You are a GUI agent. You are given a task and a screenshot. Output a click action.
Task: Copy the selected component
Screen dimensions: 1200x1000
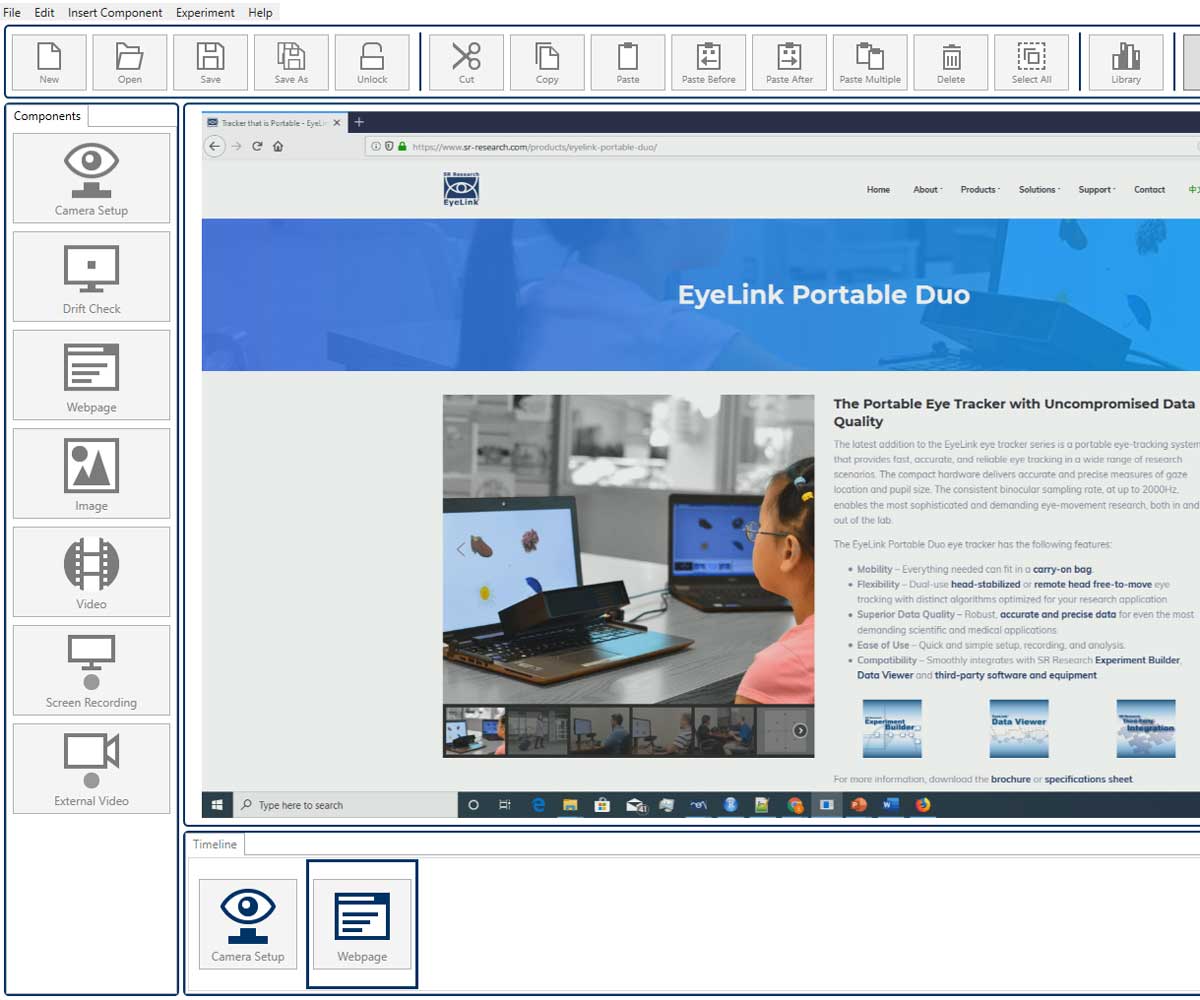tap(547, 63)
